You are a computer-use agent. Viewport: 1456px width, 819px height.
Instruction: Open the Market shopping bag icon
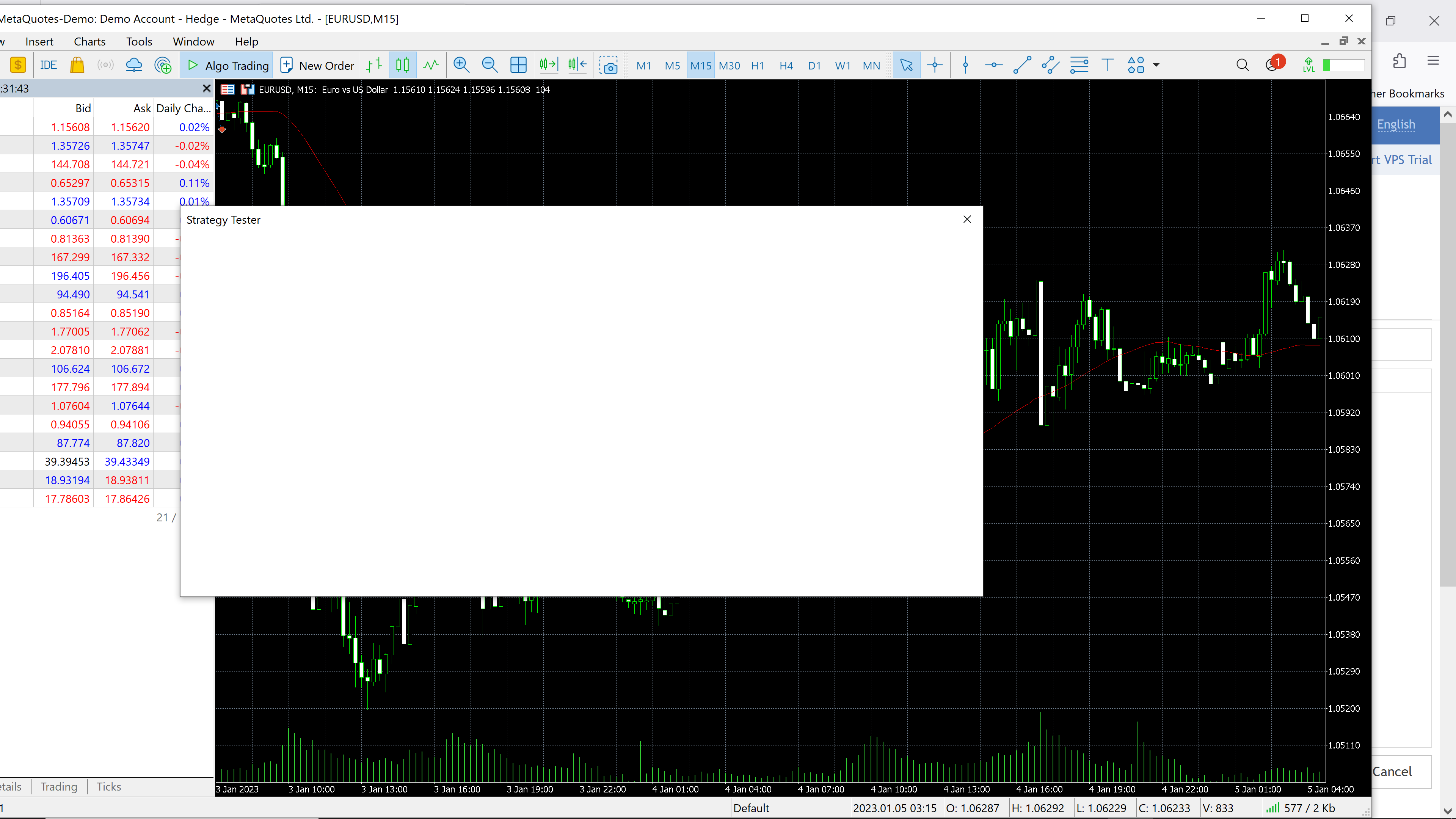[77, 65]
